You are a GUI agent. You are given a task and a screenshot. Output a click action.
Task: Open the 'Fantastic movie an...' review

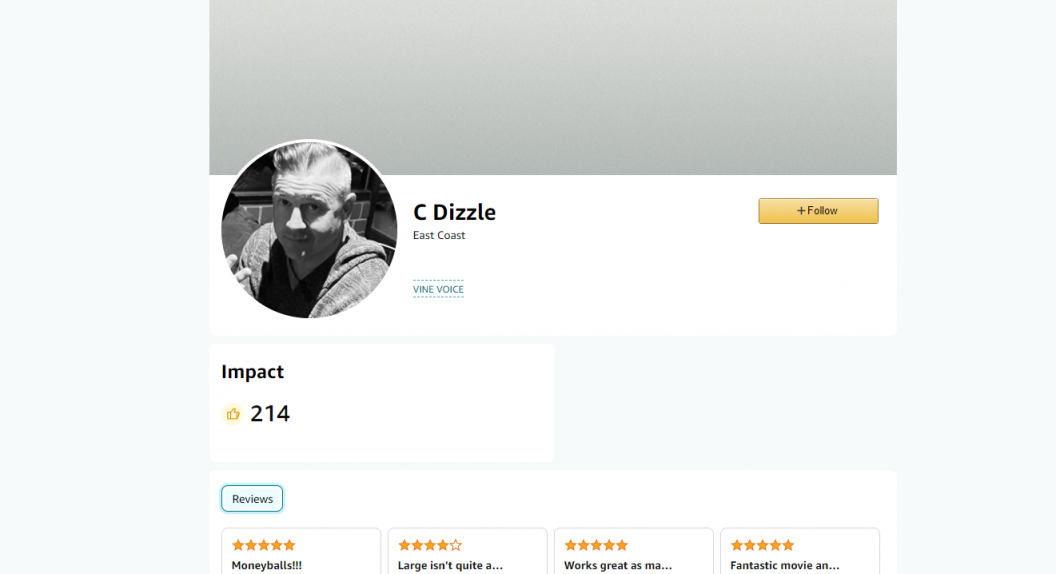(800, 551)
